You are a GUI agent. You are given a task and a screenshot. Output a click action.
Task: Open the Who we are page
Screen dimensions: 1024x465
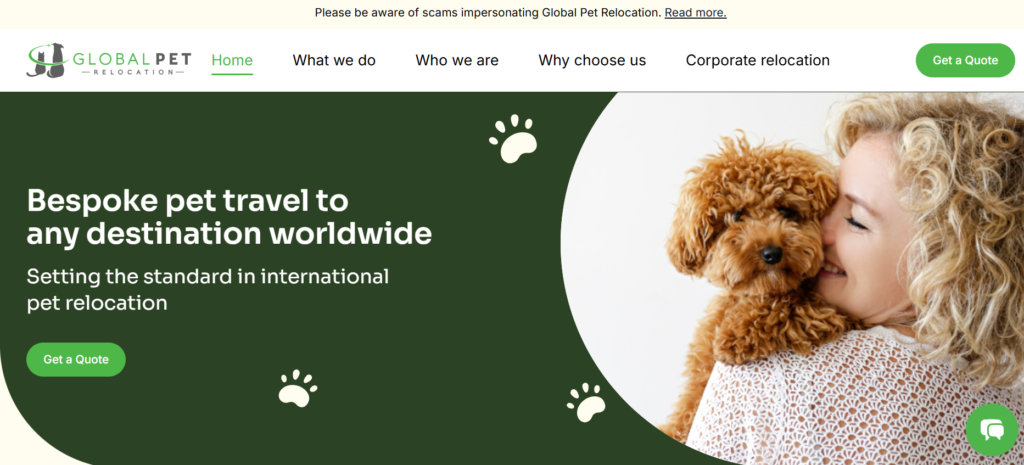[x=456, y=60]
